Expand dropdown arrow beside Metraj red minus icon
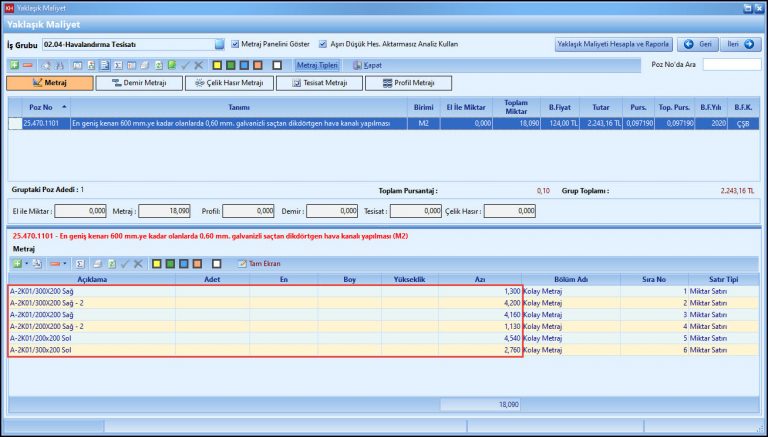 tap(65, 263)
